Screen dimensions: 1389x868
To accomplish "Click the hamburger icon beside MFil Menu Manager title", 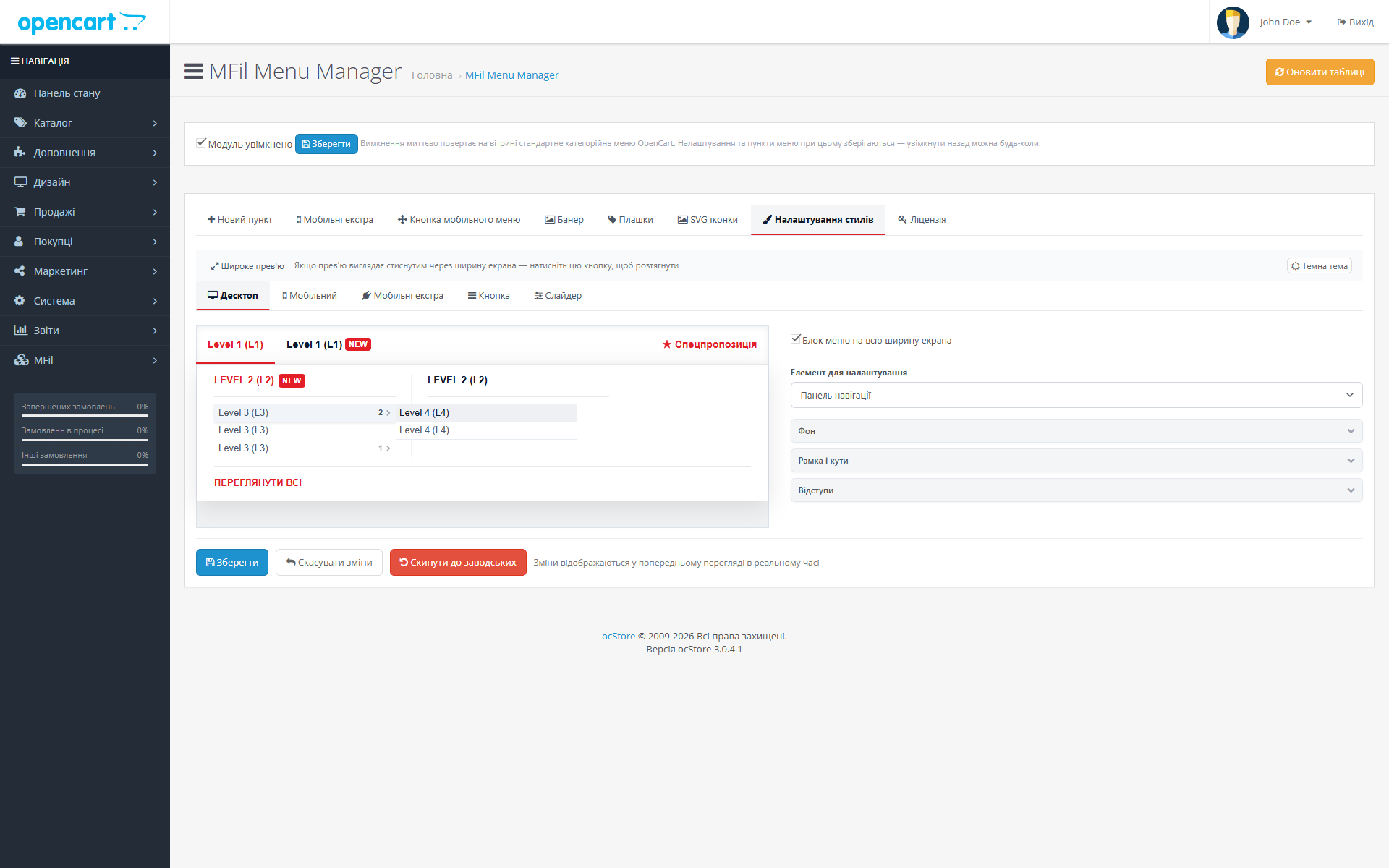I will (193, 72).
